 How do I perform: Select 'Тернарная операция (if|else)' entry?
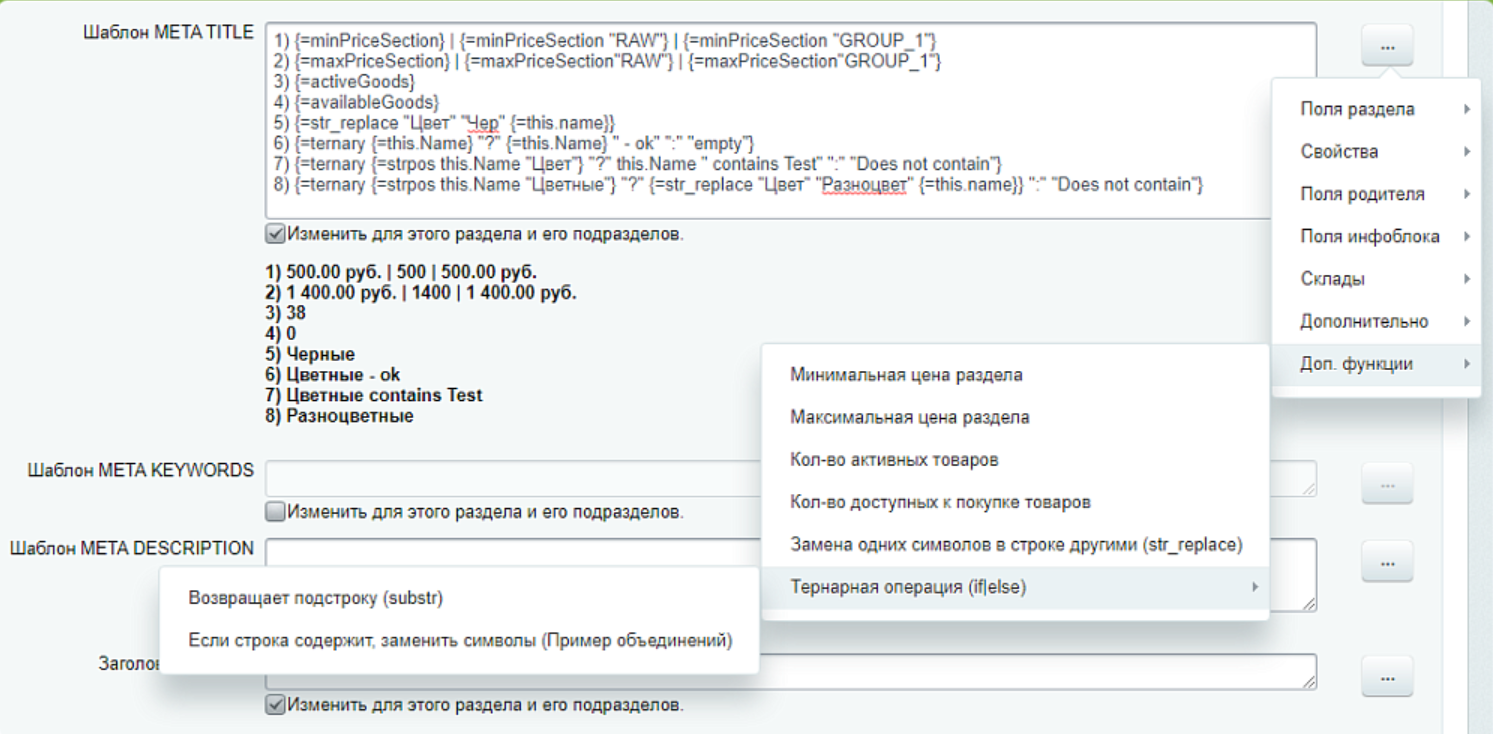[1015, 587]
